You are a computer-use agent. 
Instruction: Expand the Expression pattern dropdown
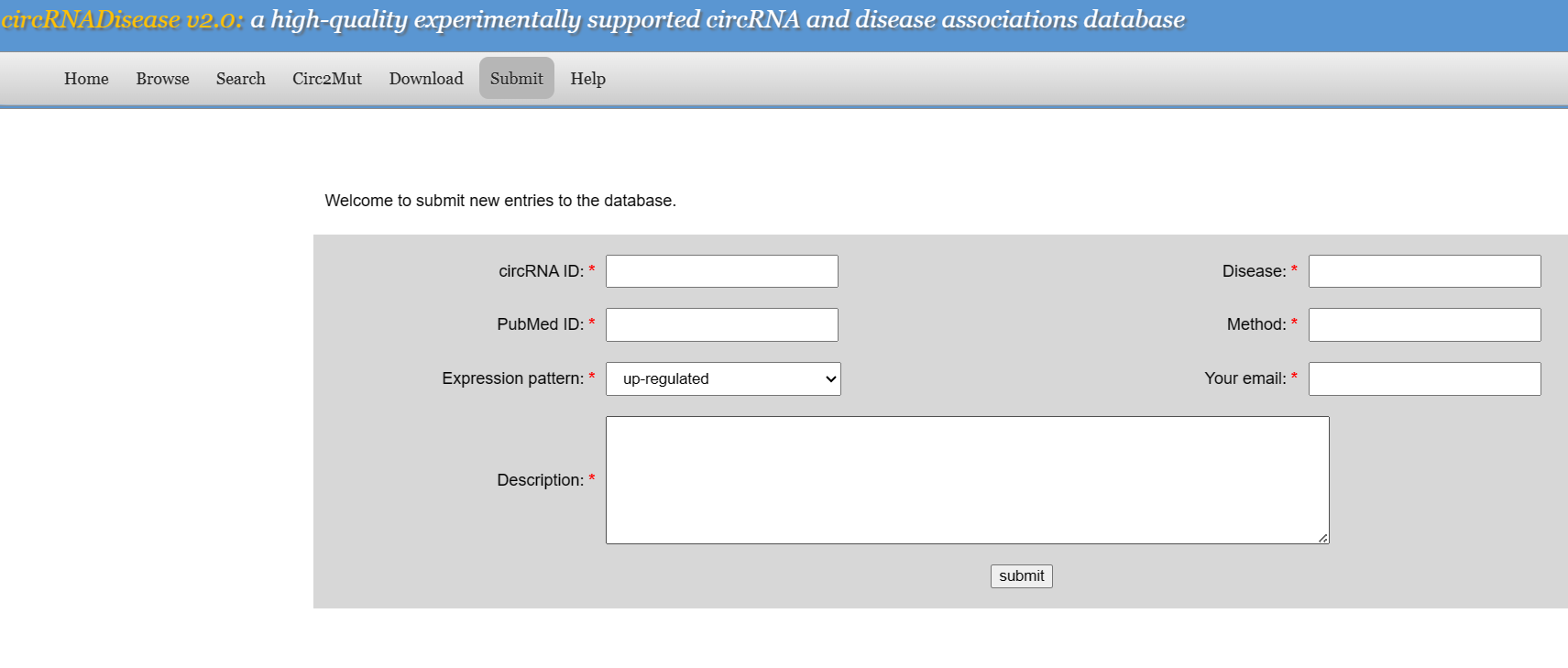723,378
